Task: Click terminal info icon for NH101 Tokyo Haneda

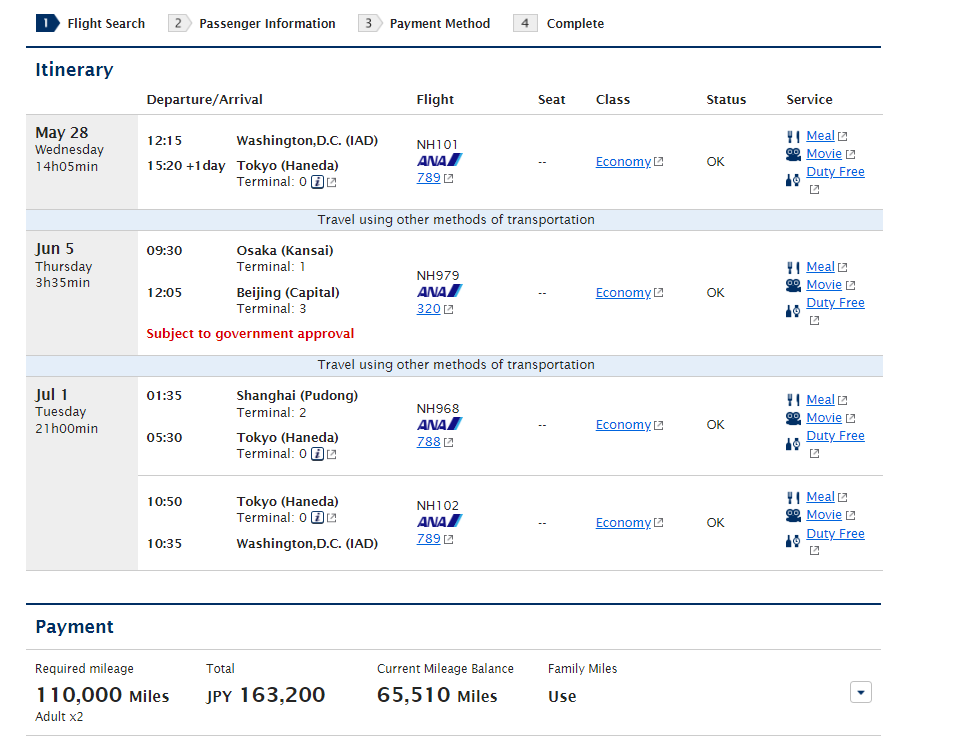Action: tap(317, 182)
